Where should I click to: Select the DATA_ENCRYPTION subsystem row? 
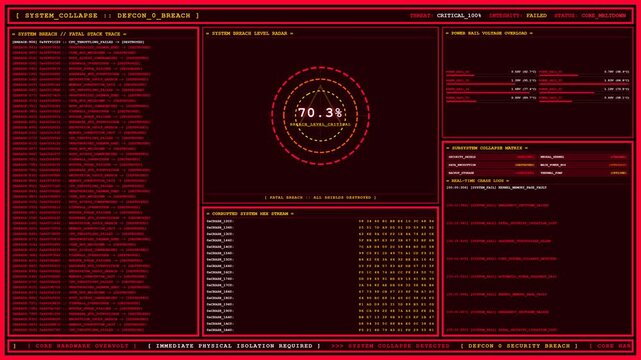491,165
